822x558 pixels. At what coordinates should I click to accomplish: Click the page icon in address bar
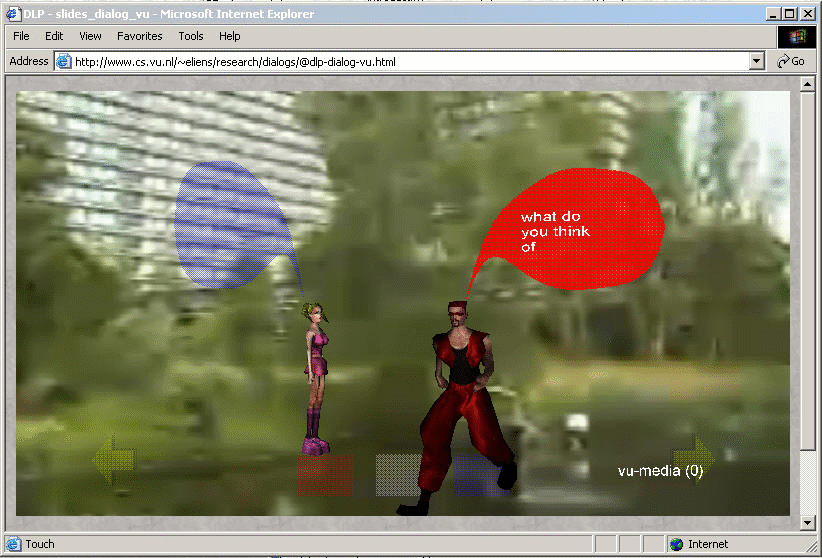(x=63, y=62)
